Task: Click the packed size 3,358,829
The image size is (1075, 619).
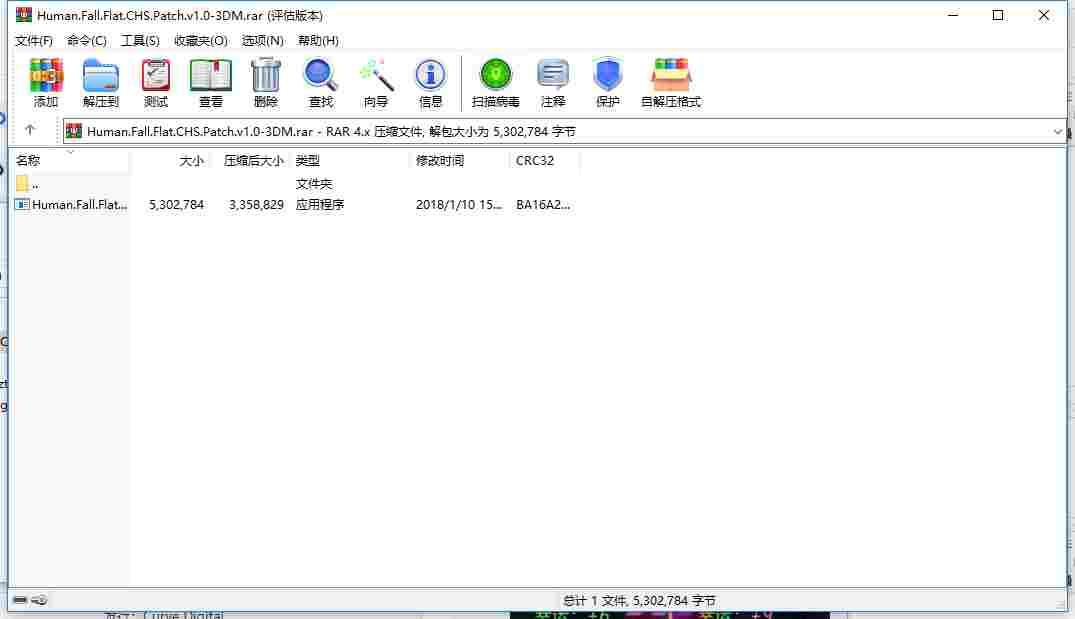Action: coord(256,204)
